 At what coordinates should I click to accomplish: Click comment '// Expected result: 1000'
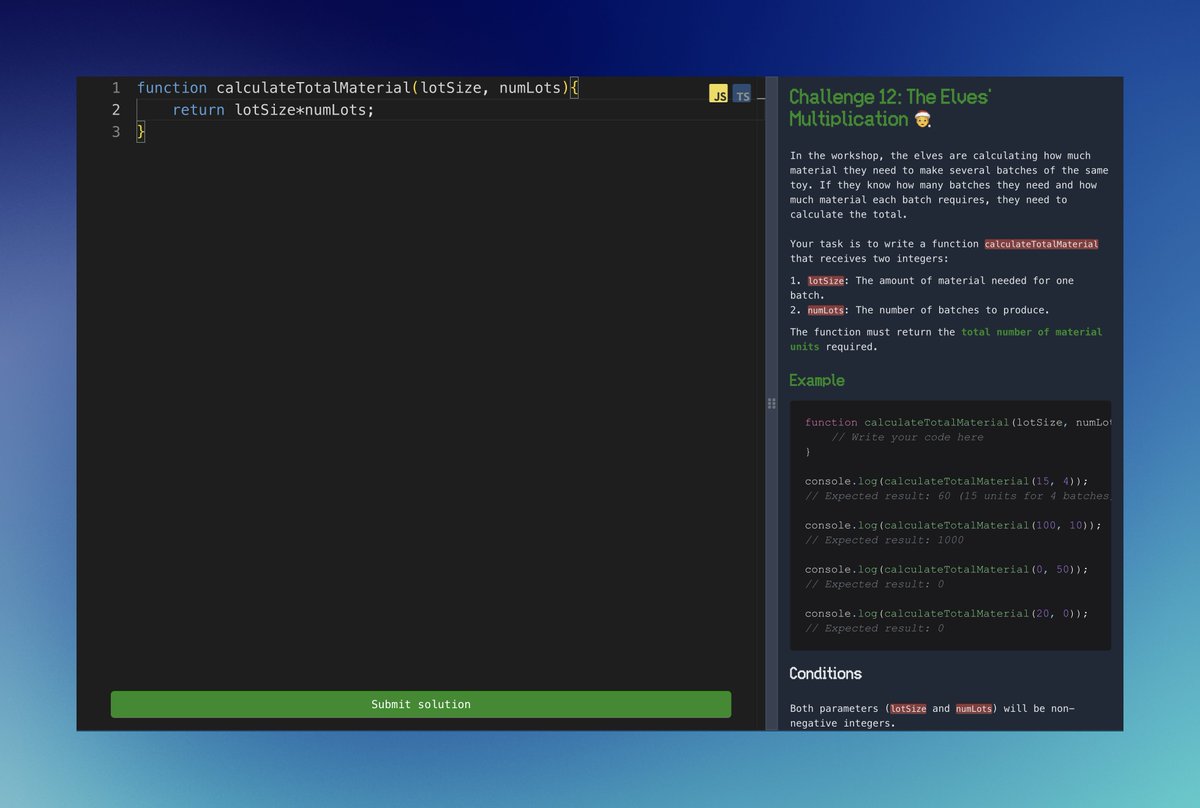point(884,540)
